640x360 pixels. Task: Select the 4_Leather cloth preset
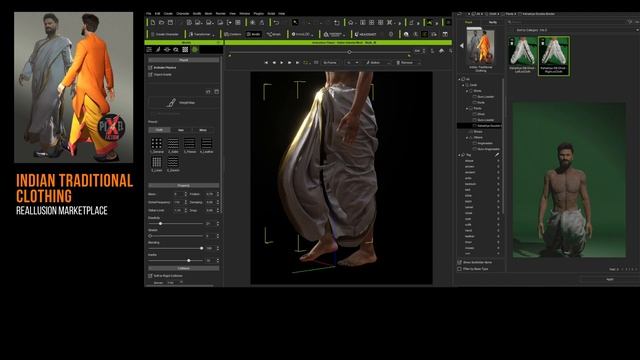pyautogui.click(x=206, y=145)
